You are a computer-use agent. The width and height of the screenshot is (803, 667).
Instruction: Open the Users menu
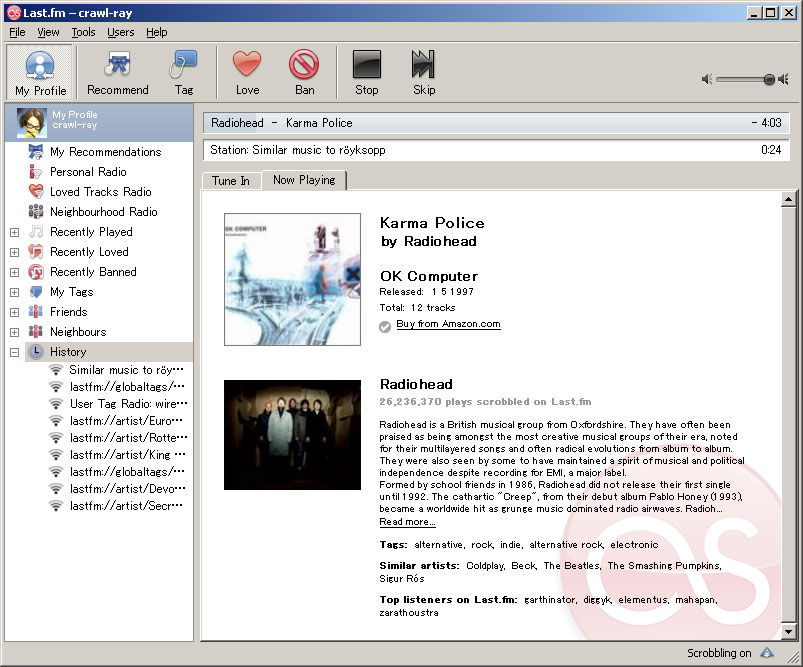click(120, 32)
